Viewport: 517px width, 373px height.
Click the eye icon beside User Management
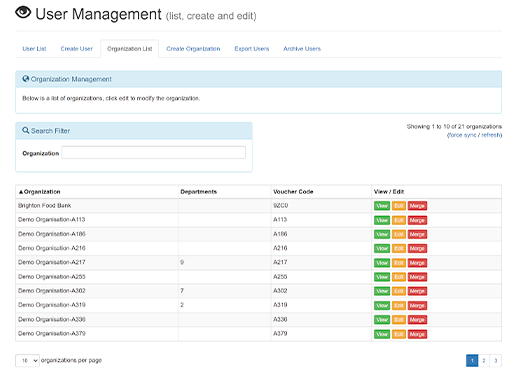(23, 13)
